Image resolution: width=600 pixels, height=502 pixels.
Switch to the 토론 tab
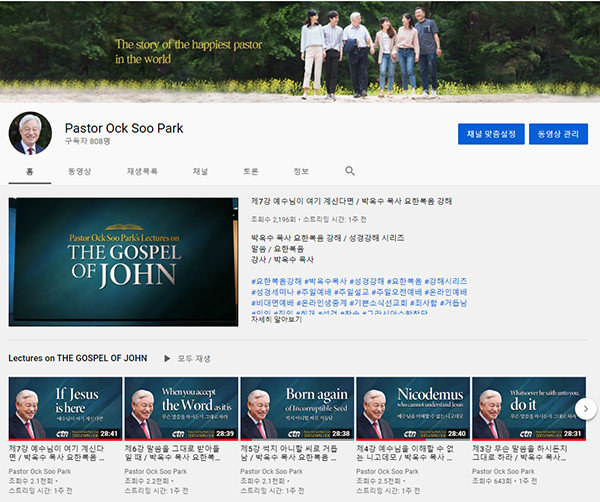pos(251,171)
